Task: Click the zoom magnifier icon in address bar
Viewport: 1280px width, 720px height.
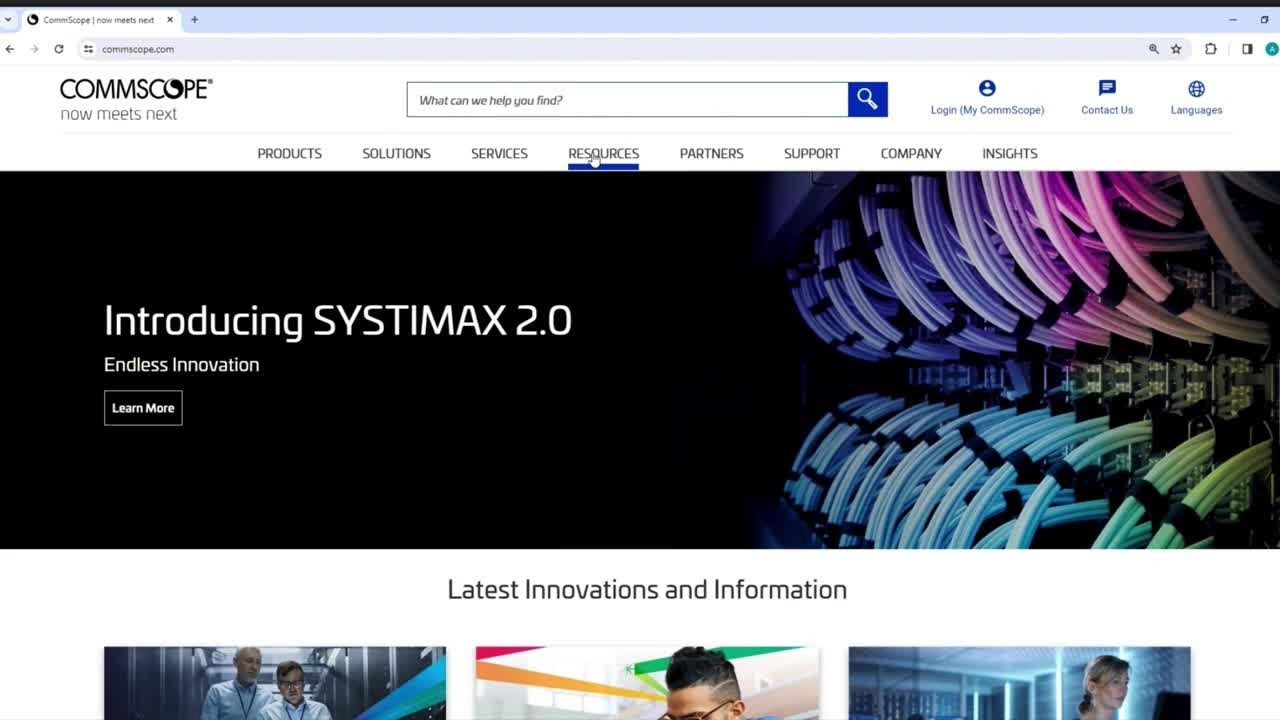Action: click(1153, 49)
